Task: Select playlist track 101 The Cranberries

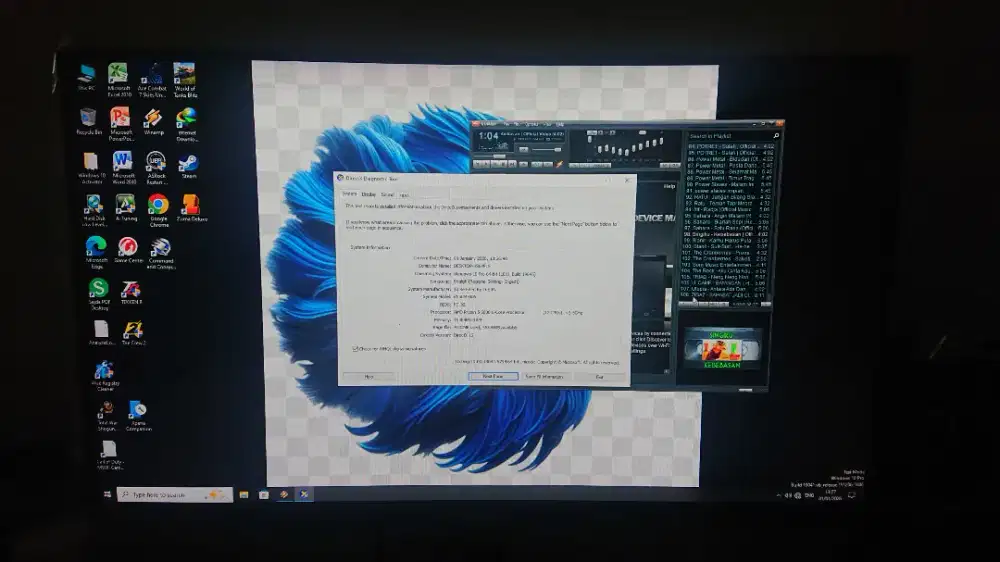Action: click(726, 253)
